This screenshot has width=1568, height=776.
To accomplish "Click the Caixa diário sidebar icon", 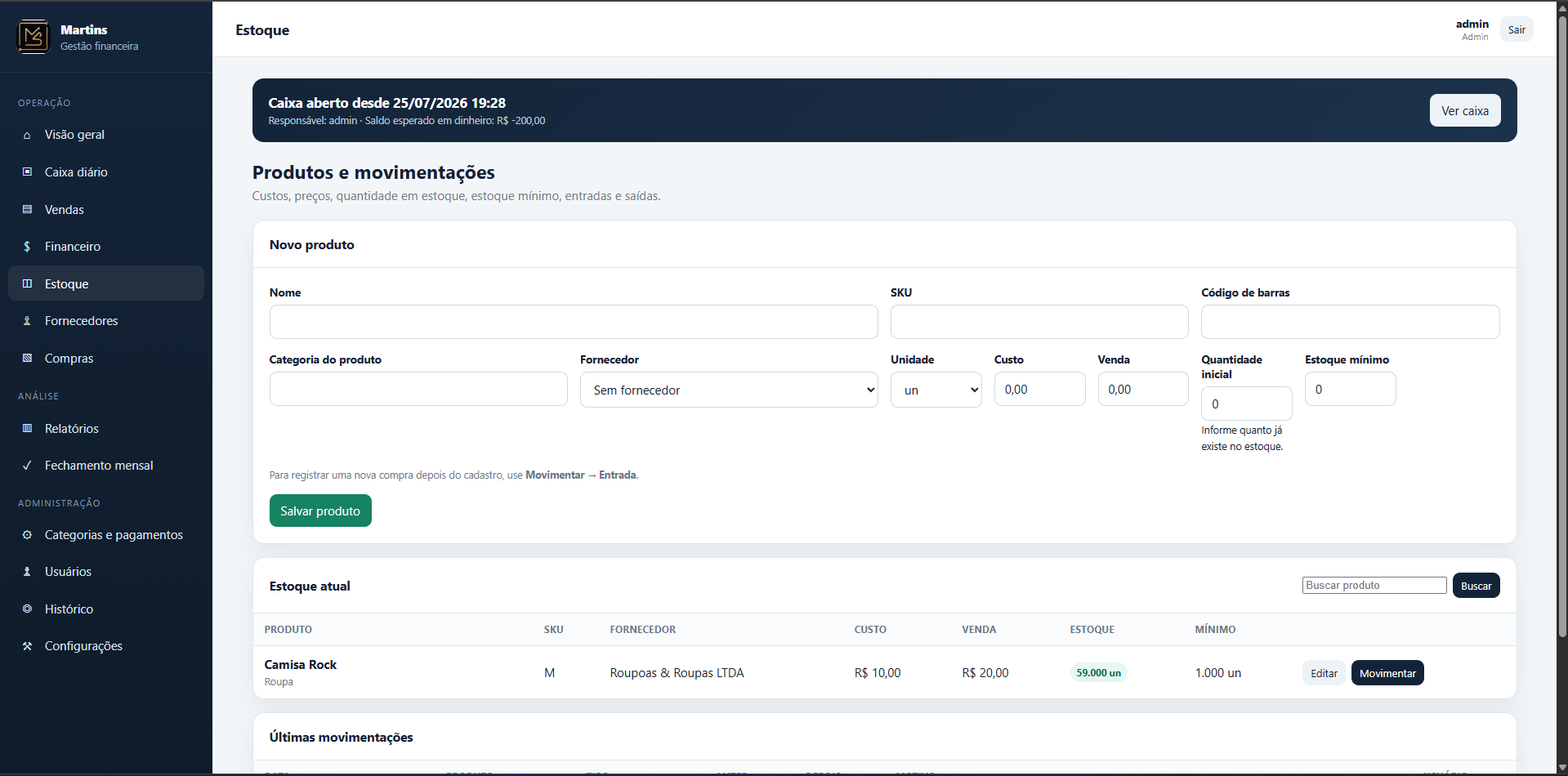I will pos(27,172).
